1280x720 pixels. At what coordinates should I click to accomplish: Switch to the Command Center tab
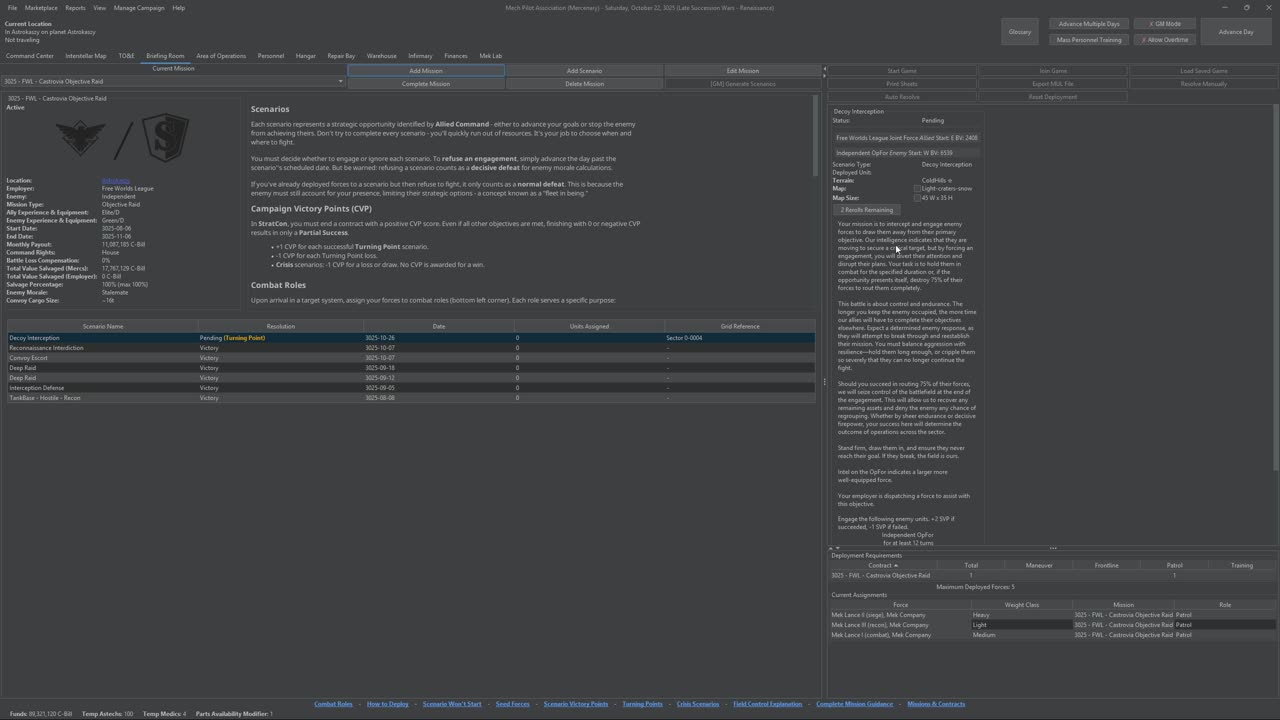point(30,56)
